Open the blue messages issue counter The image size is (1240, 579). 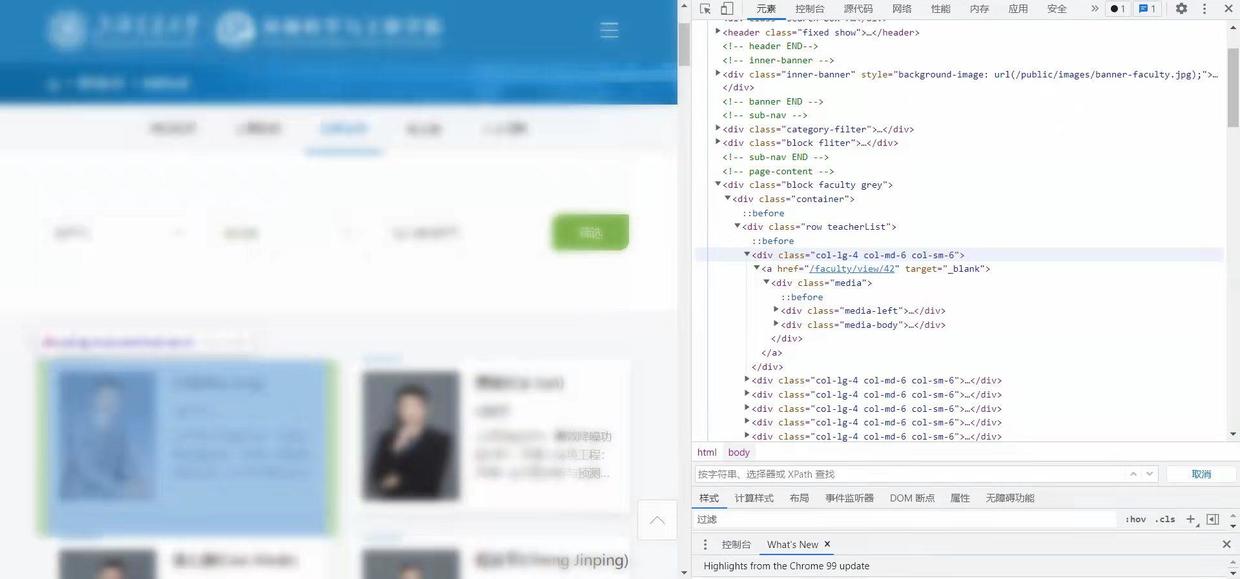(x=1147, y=9)
